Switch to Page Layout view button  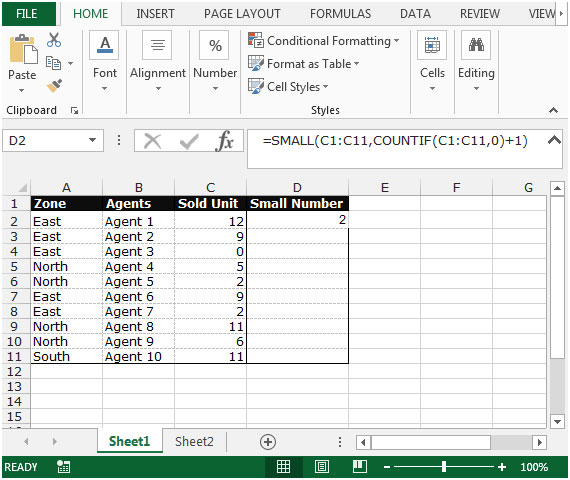coord(322,467)
